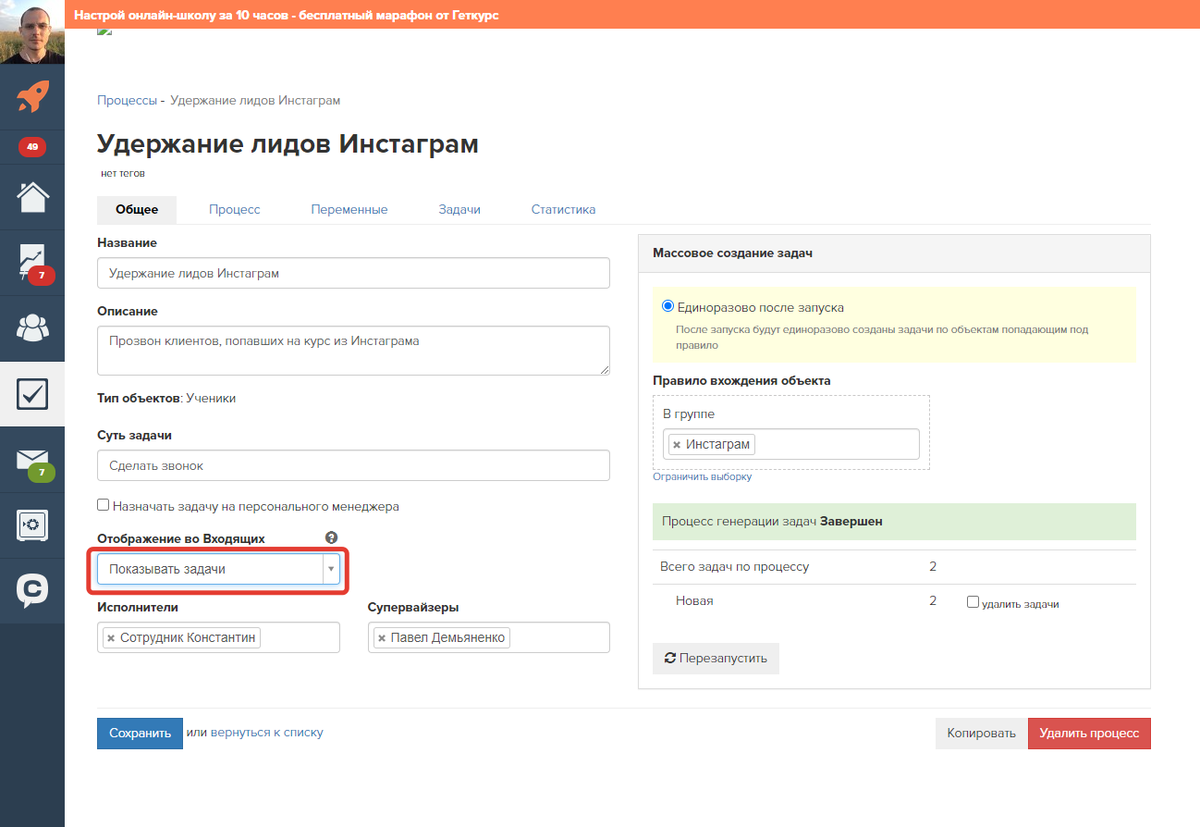Image resolution: width=1200 pixels, height=827 pixels.
Task: Open the safe vault sidebar icon
Action: [x=32, y=525]
